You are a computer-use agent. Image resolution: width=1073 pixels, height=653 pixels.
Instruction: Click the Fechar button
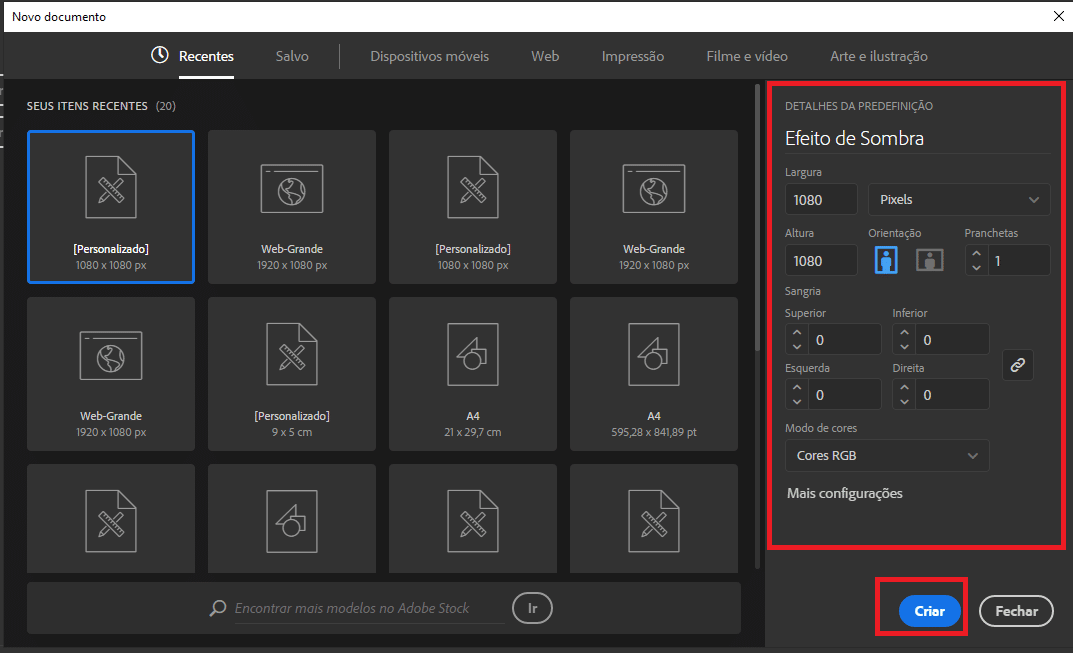point(1015,610)
